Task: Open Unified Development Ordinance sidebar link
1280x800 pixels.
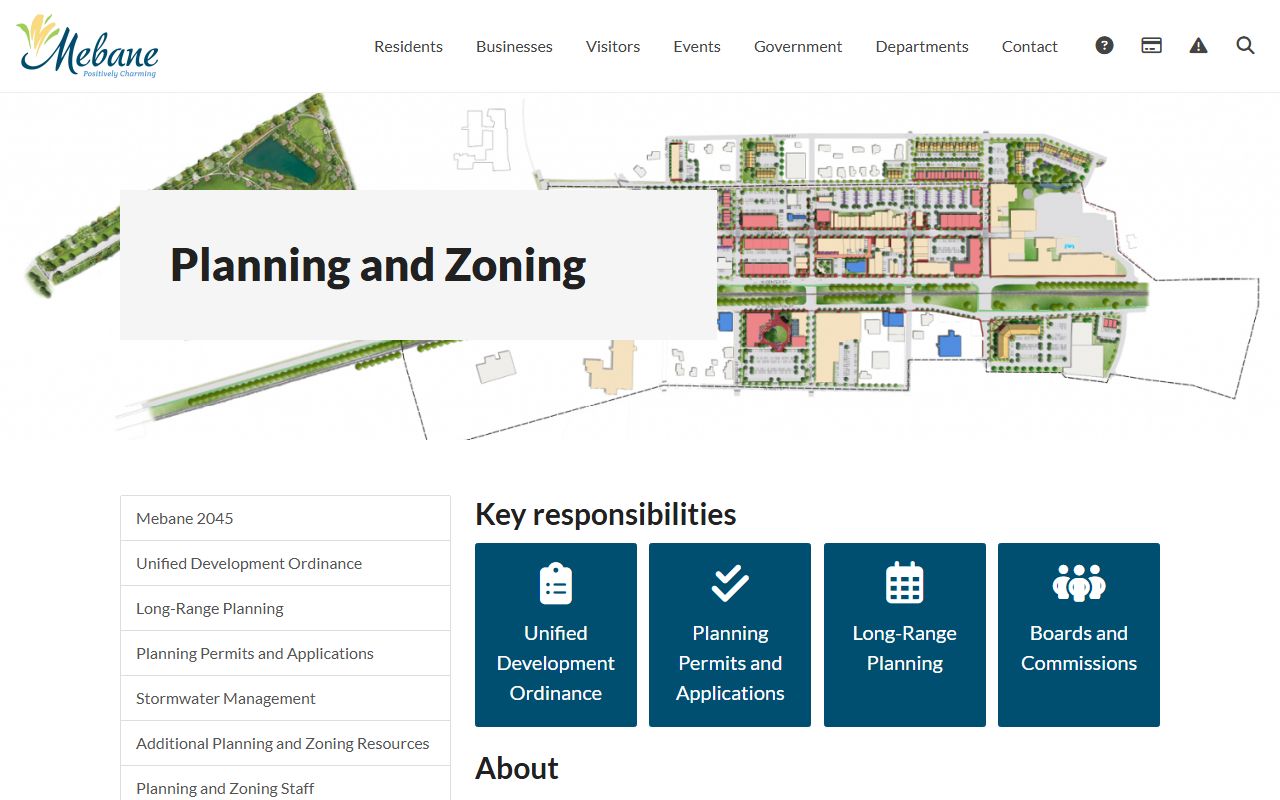Action: (x=285, y=563)
